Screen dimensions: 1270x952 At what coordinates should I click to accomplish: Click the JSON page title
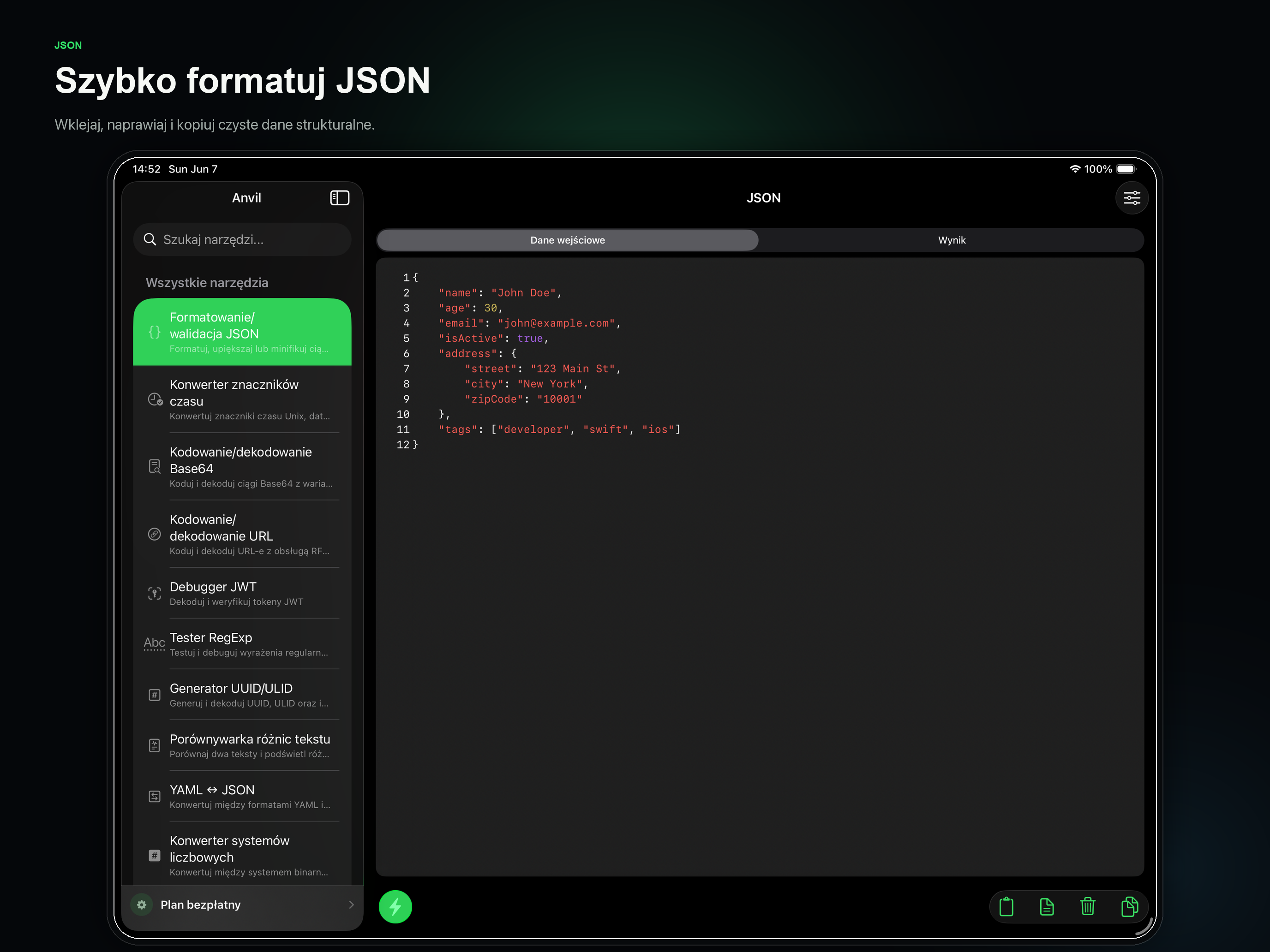[x=763, y=198]
